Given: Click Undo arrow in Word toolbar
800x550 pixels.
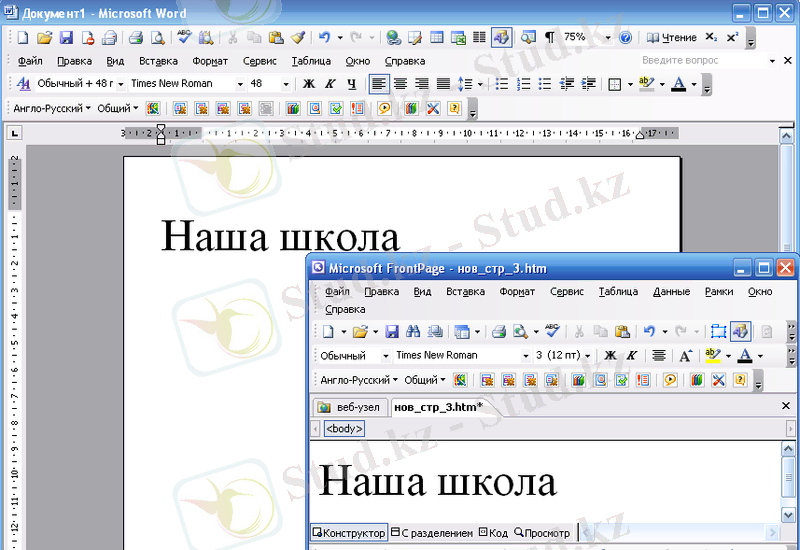Looking at the screenshot, I should tap(324, 37).
